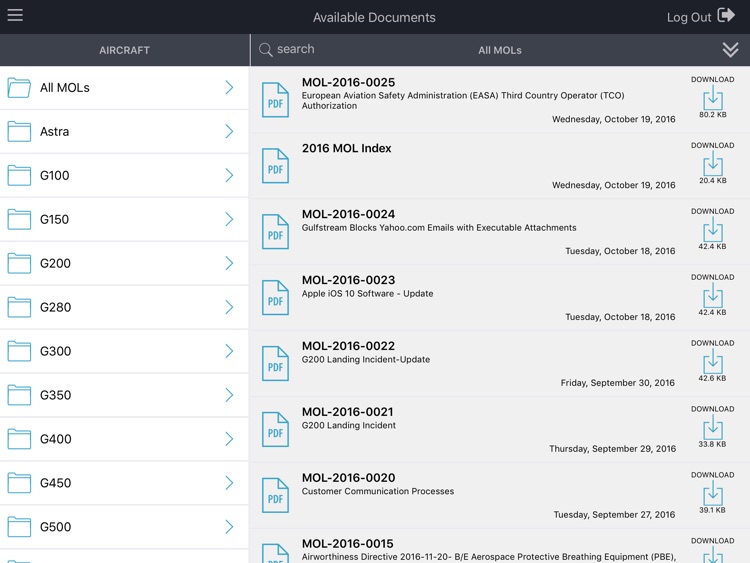The width and height of the screenshot is (750, 563).
Task: Click the All MOLs header title
Action: pos(500,50)
